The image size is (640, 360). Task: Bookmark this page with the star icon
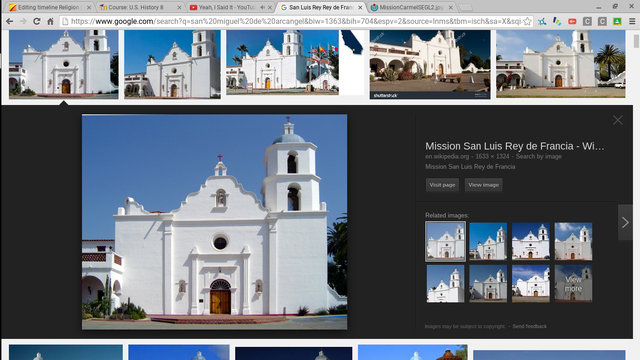click(x=527, y=21)
